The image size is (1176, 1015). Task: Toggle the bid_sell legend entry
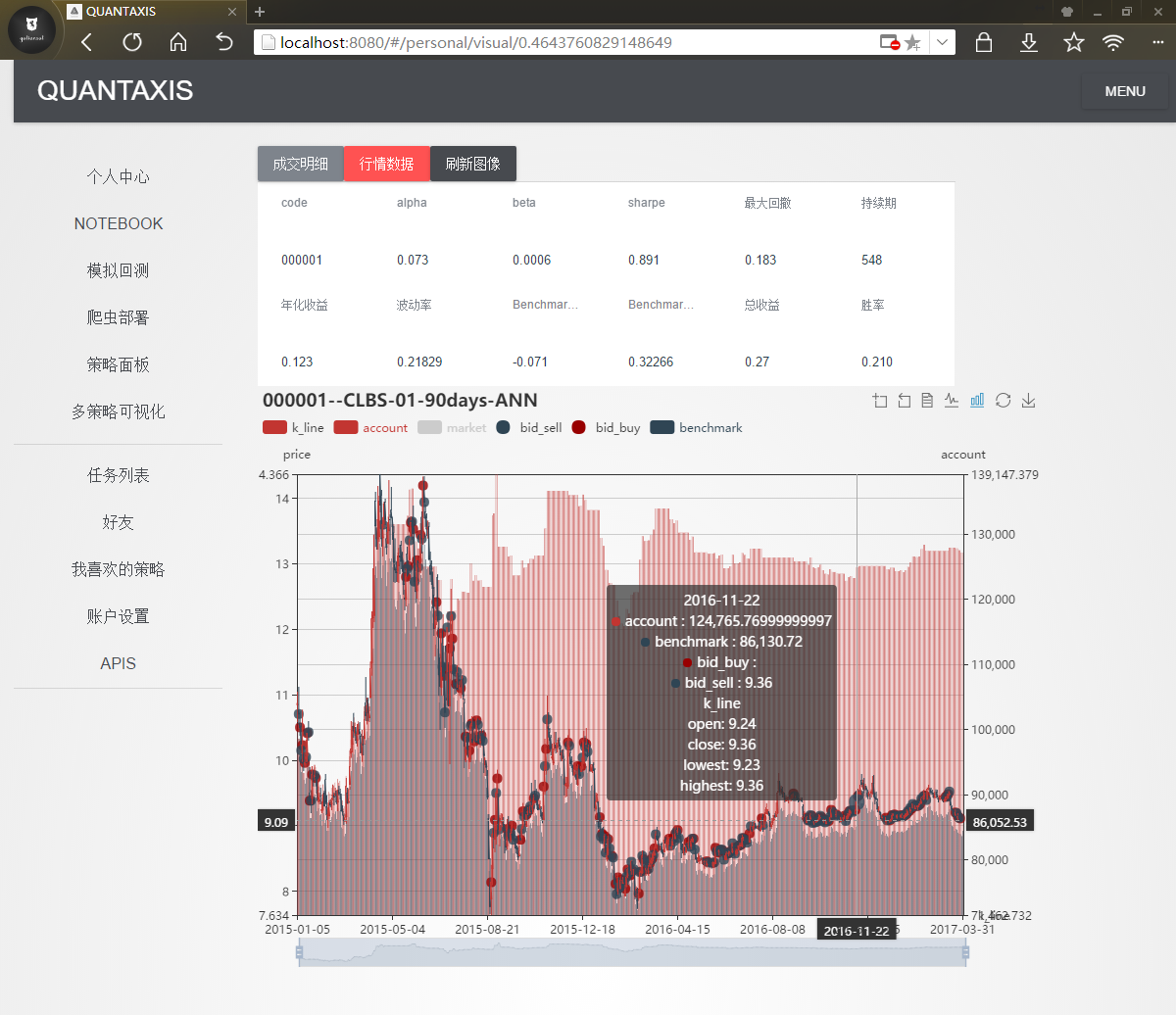pos(528,427)
